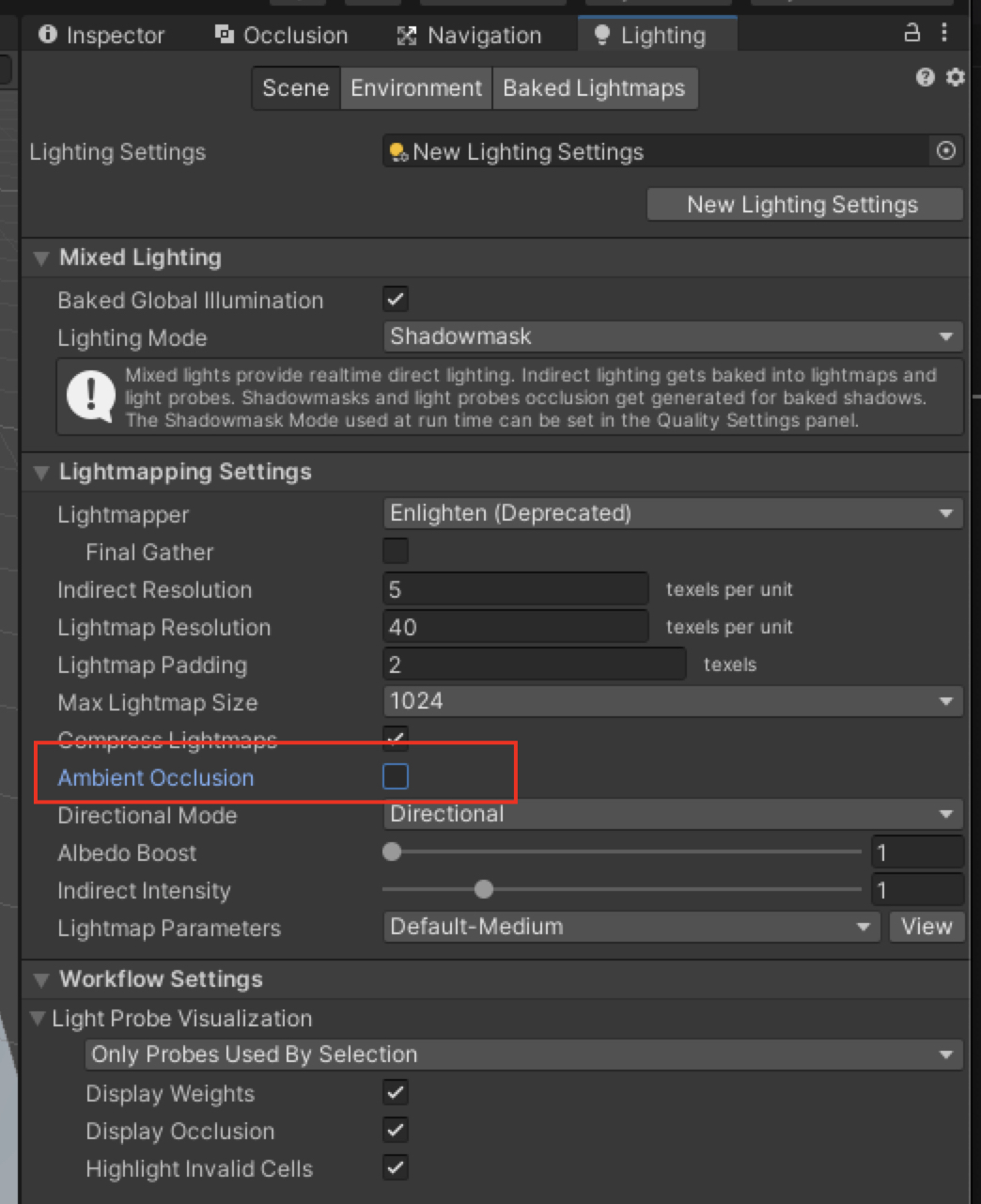The width and height of the screenshot is (981, 1204).
Task: Enable Ambient Occlusion
Action: pos(396,776)
